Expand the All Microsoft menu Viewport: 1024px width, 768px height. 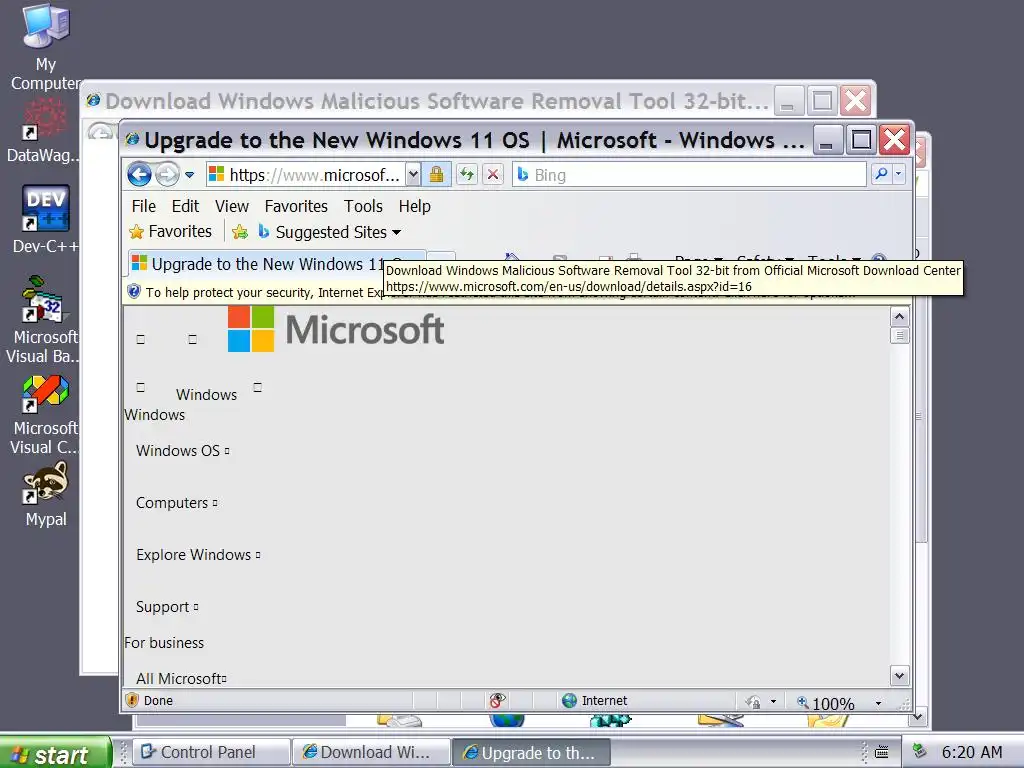coord(181,679)
